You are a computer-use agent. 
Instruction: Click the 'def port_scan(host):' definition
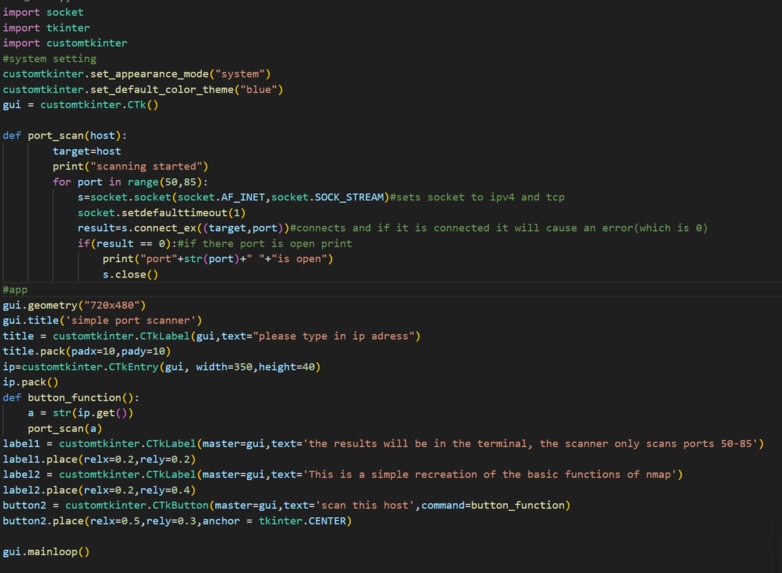(65, 136)
